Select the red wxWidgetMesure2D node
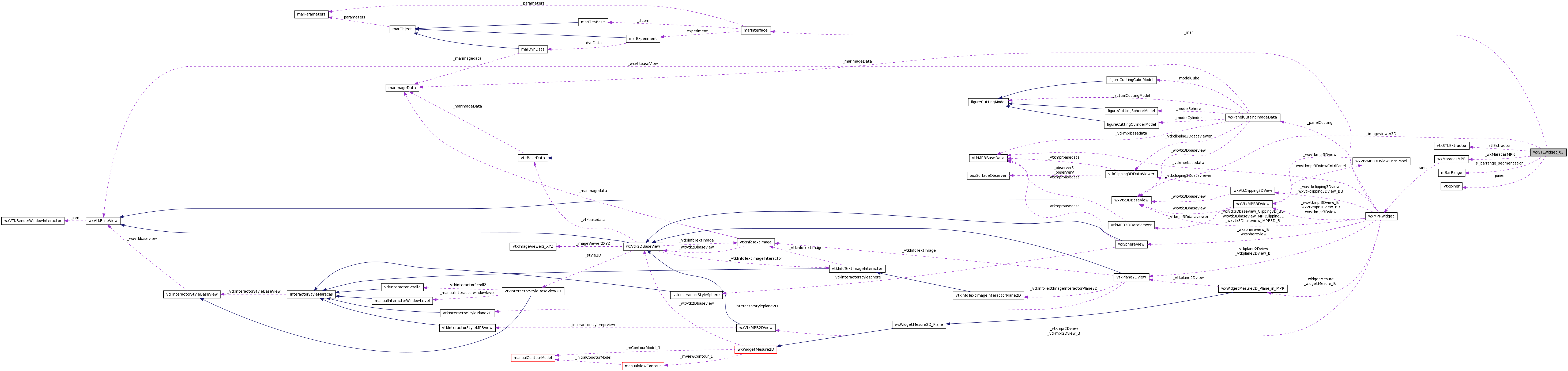Screen dimensions: 1568x371 coord(755,349)
